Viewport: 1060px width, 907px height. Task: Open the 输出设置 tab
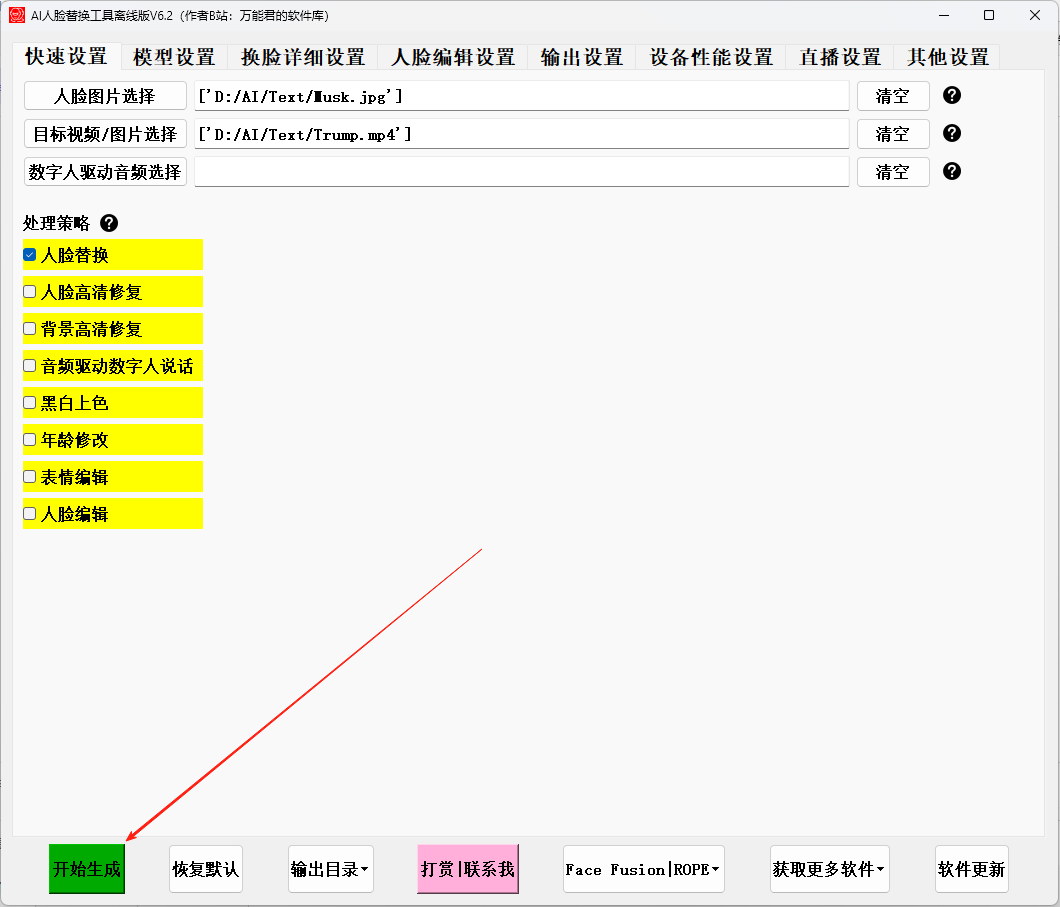point(581,57)
